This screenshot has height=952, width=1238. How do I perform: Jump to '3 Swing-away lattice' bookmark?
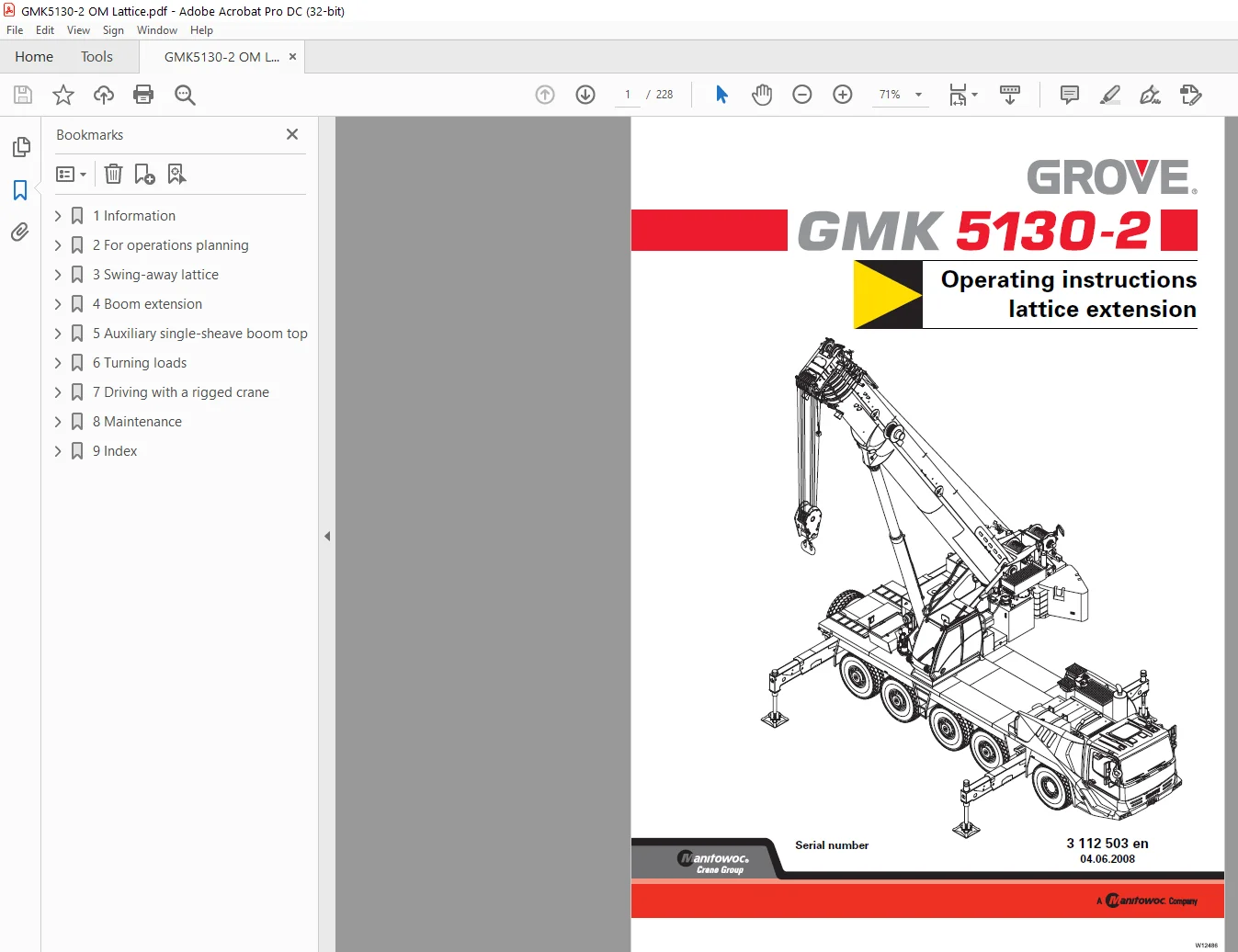tap(155, 275)
